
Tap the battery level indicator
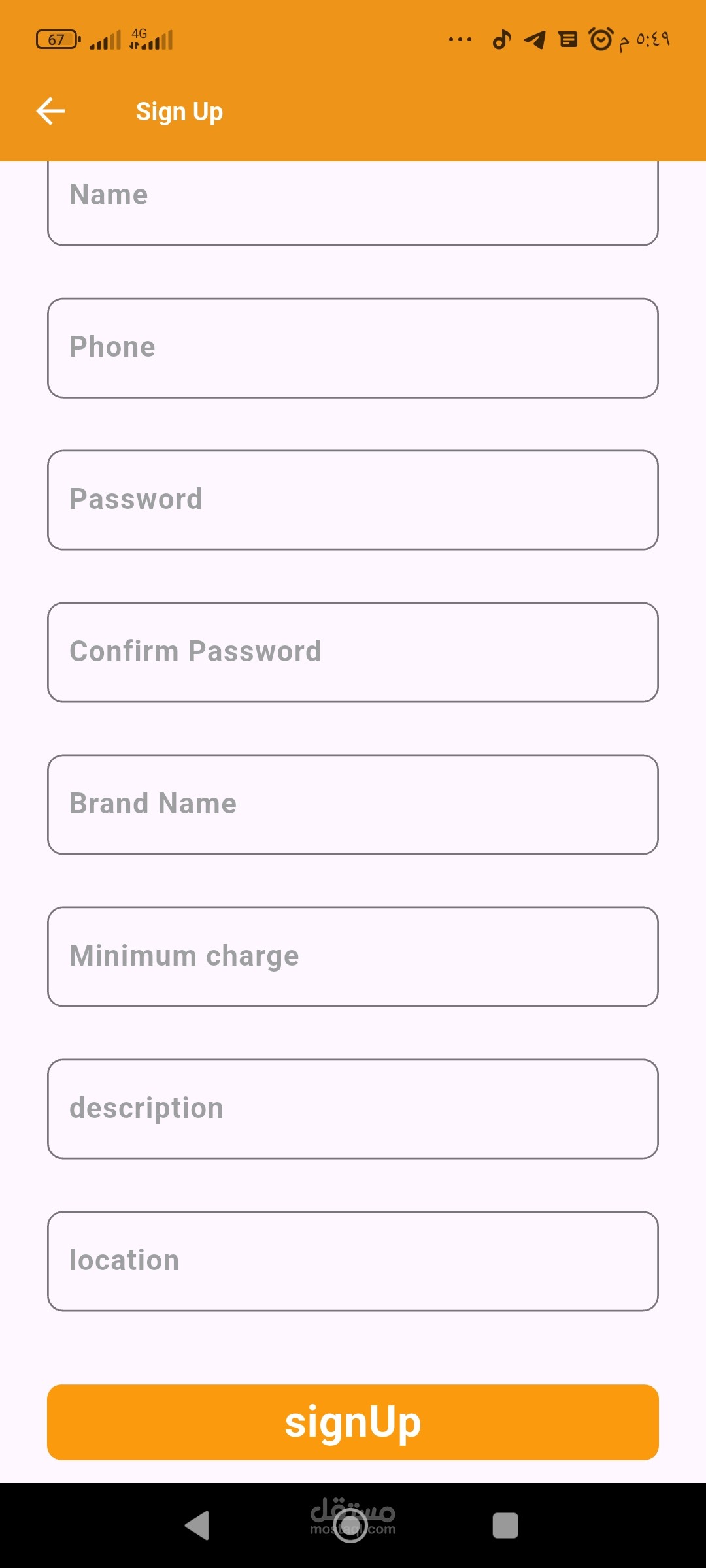(x=58, y=40)
